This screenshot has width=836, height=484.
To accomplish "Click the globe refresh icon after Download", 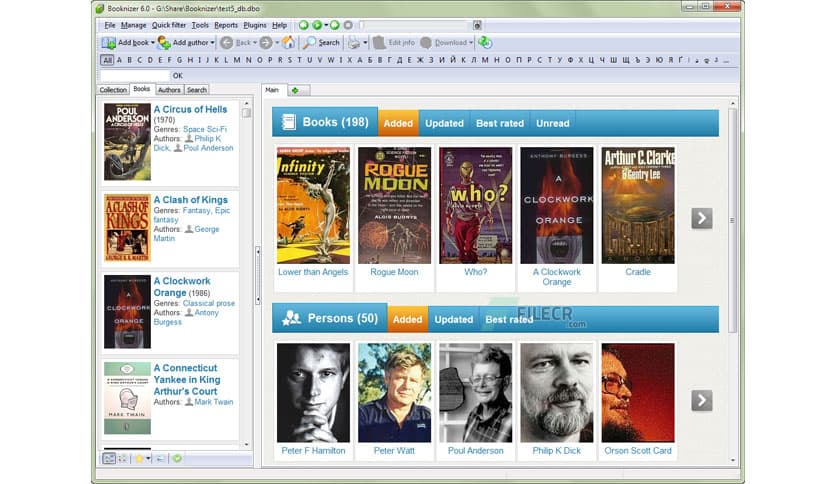I will [x=485, y=43].
